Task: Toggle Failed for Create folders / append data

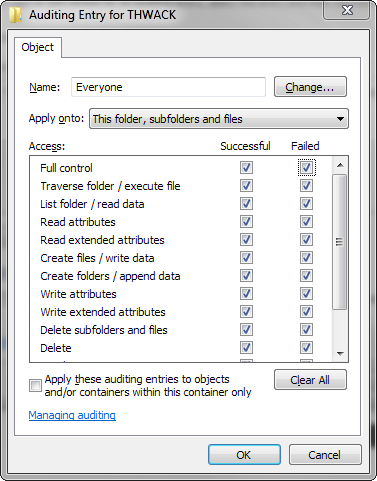Action: (x=306, y=276)
